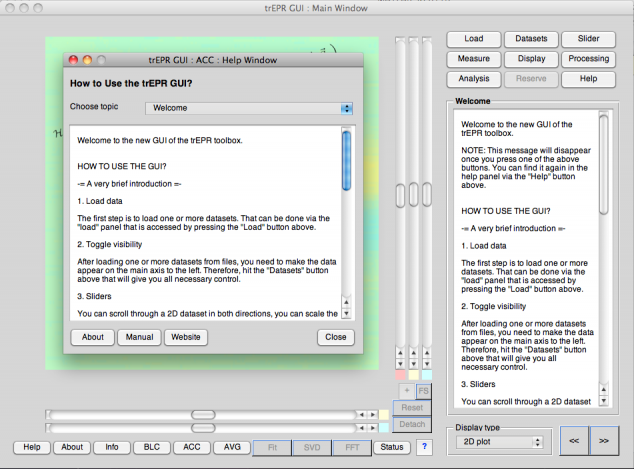Click the top-right Help panel button

coord(588,79)
